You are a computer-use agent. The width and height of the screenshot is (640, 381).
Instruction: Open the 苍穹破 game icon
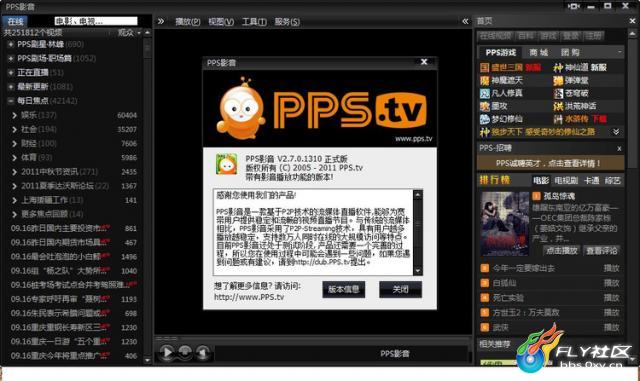click(558, 94)
